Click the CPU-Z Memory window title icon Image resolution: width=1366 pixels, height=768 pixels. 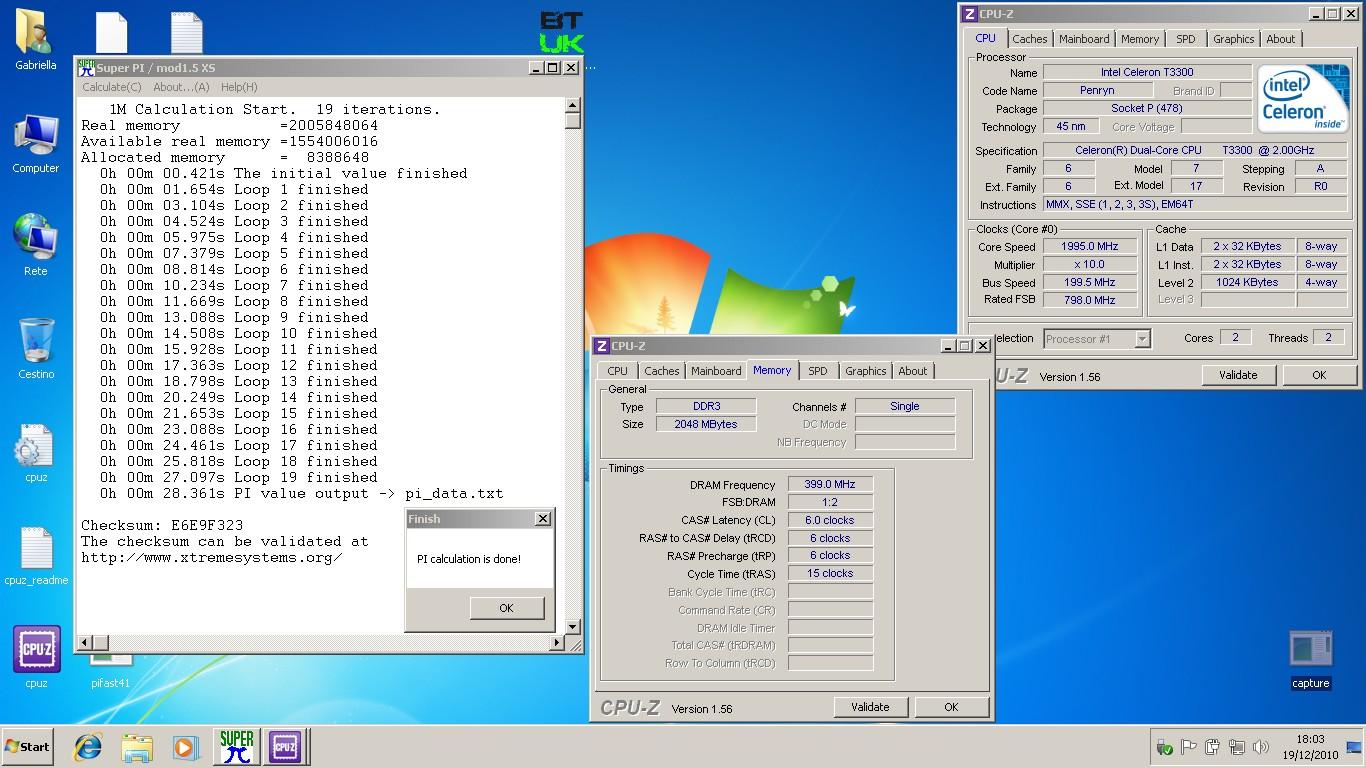pos(602,346)
